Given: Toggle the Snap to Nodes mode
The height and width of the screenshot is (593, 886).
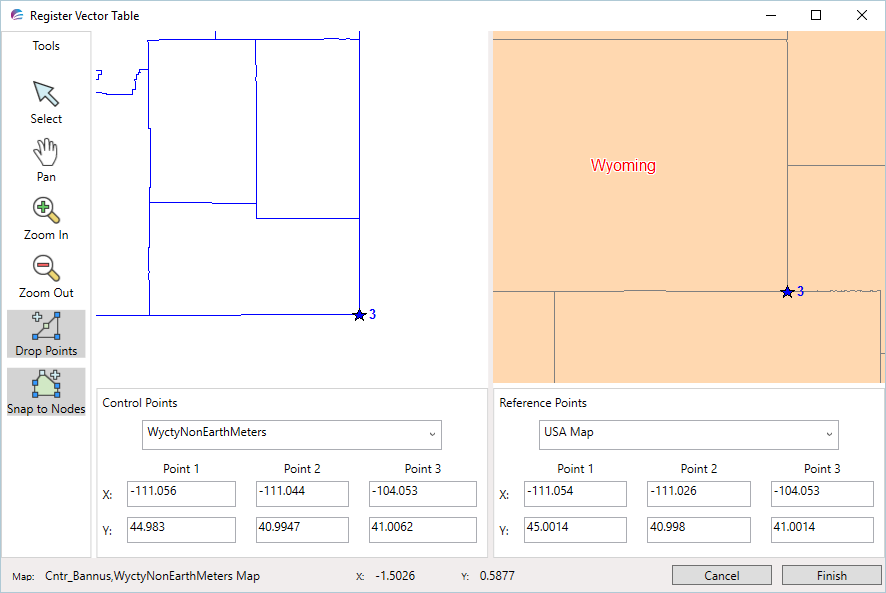Looking at the screenshot, I should pos(45,391).
